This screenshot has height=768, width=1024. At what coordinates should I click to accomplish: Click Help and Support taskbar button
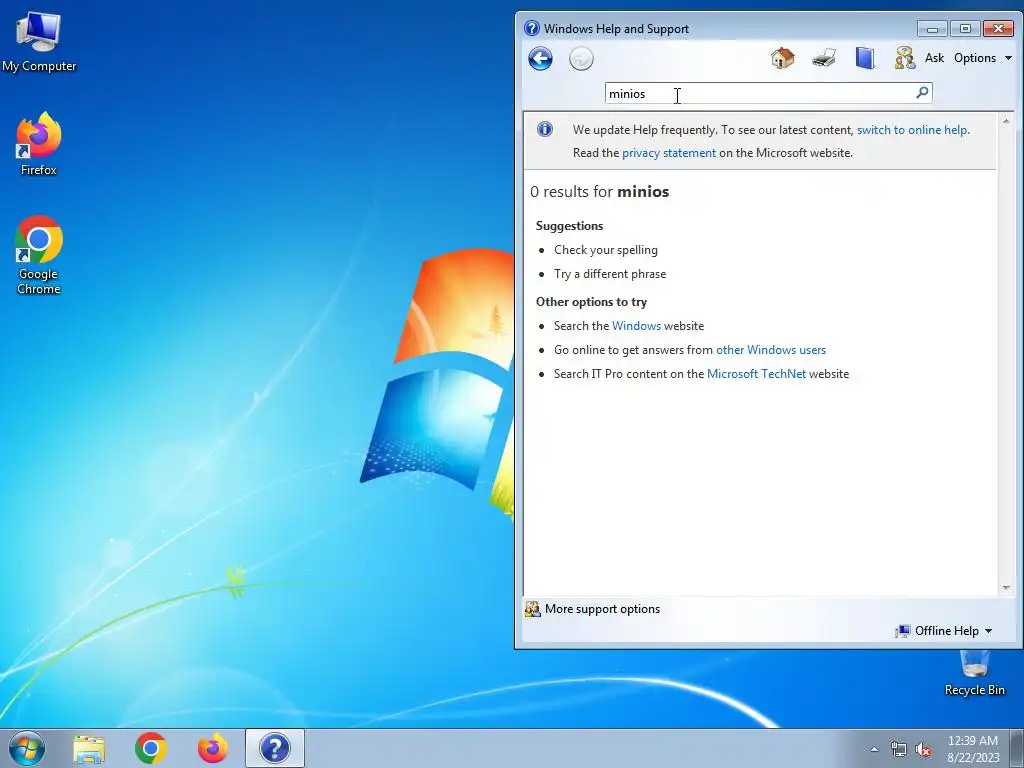click(x=275, y=748)
